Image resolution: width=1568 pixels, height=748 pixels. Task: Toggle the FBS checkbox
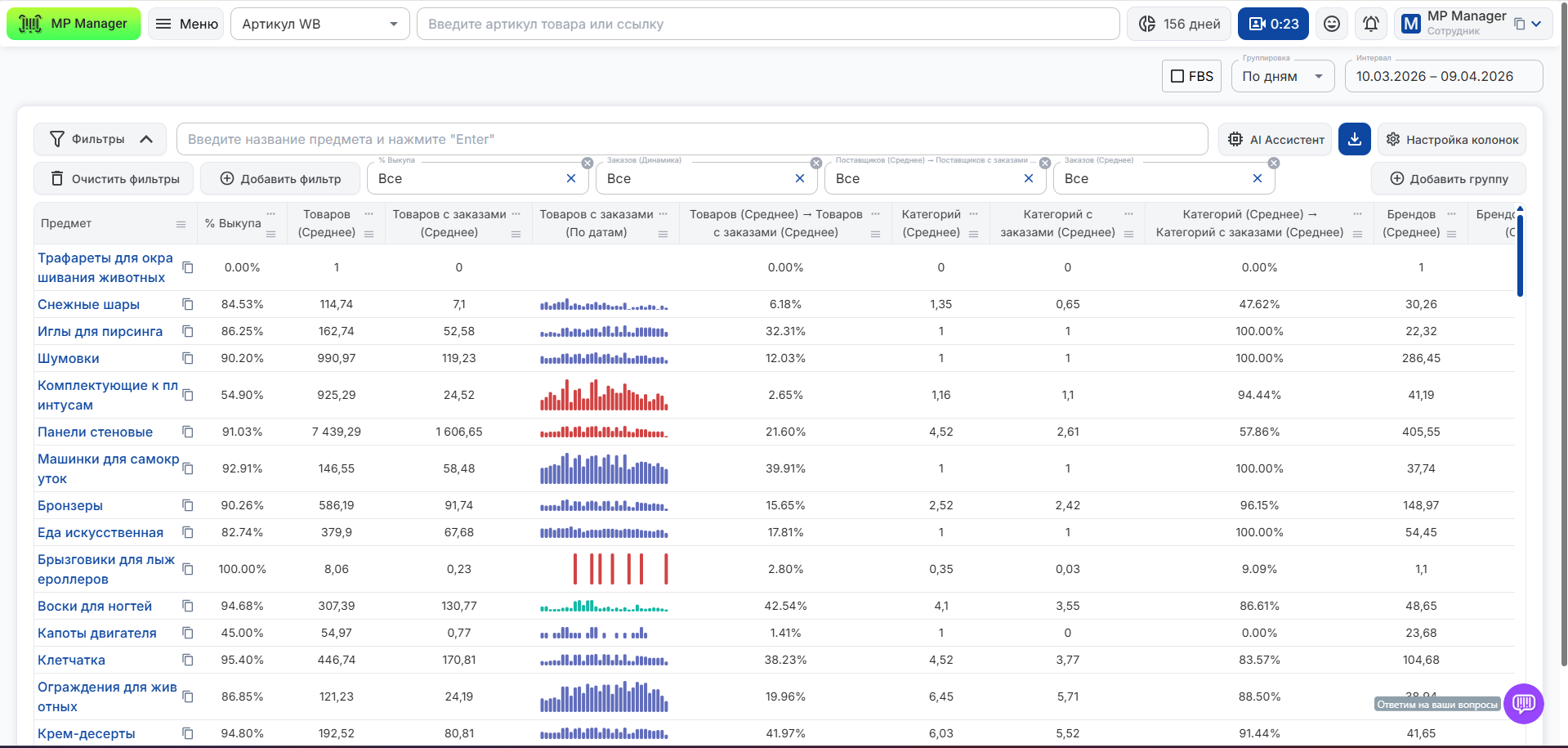coord(1177,76)
